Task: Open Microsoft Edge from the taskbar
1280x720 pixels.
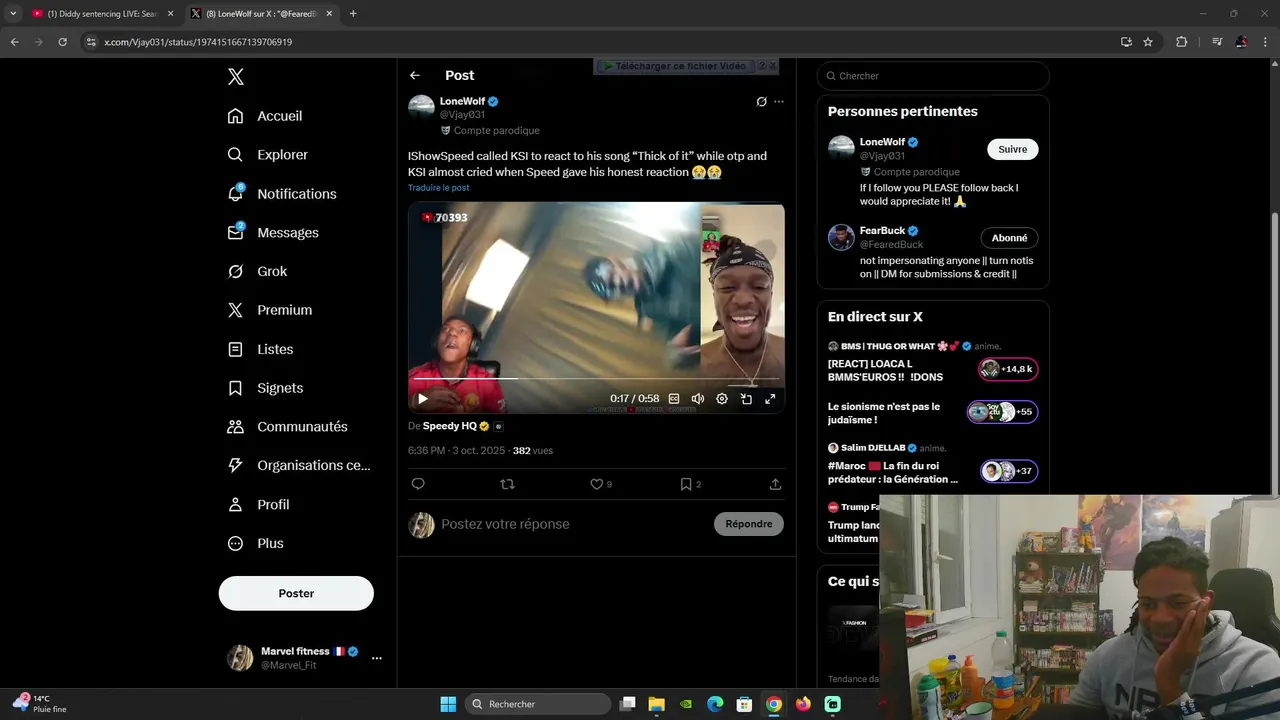Action: click(x=715, y=704)
